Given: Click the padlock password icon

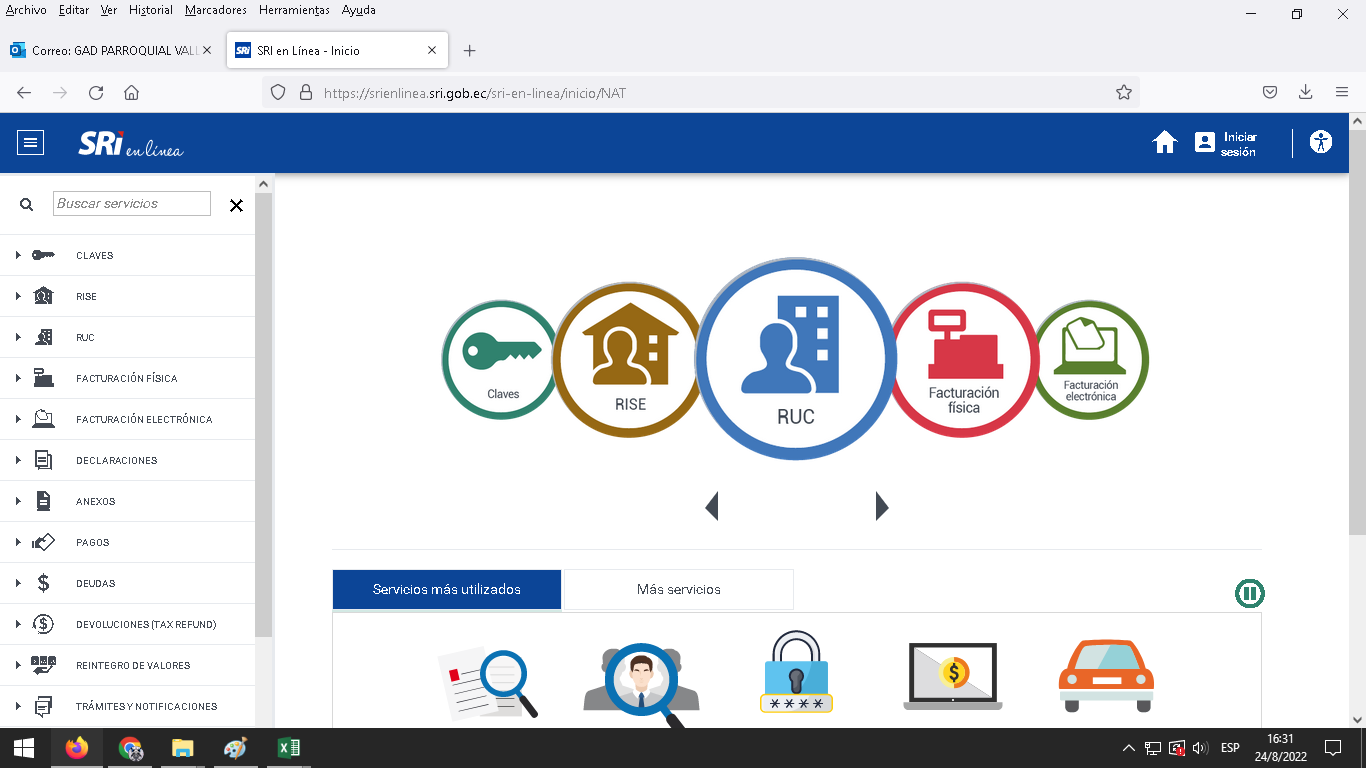Looking at the screenshot, I should (x=796, y=672).
